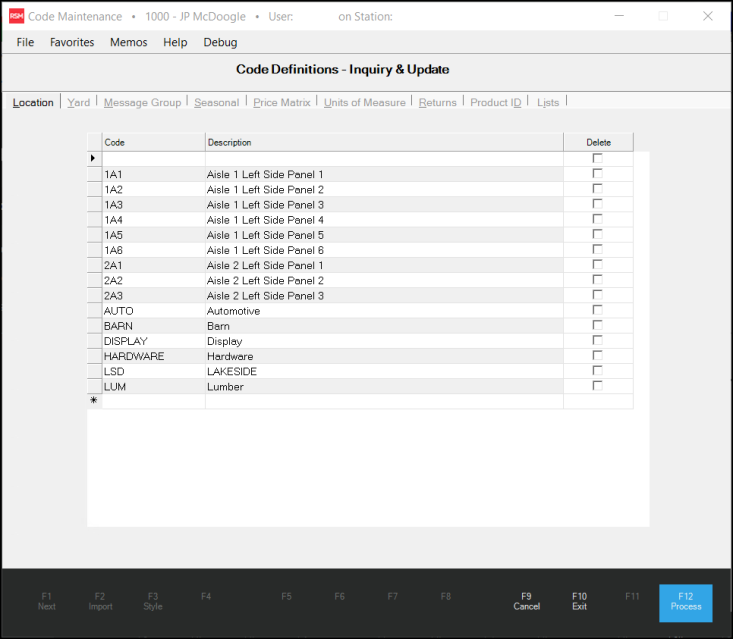
Task: Check Delete box for code 1A2
Action: pos(597,188)
